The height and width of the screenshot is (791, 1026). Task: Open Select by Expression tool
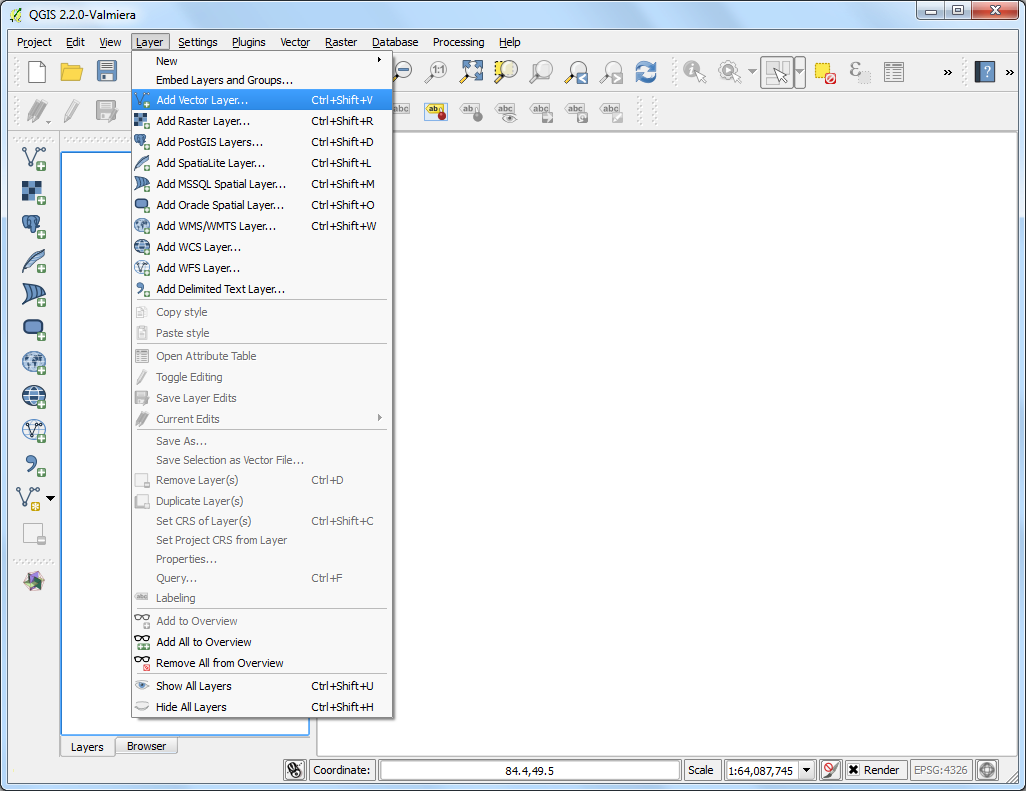click(859, 71)
